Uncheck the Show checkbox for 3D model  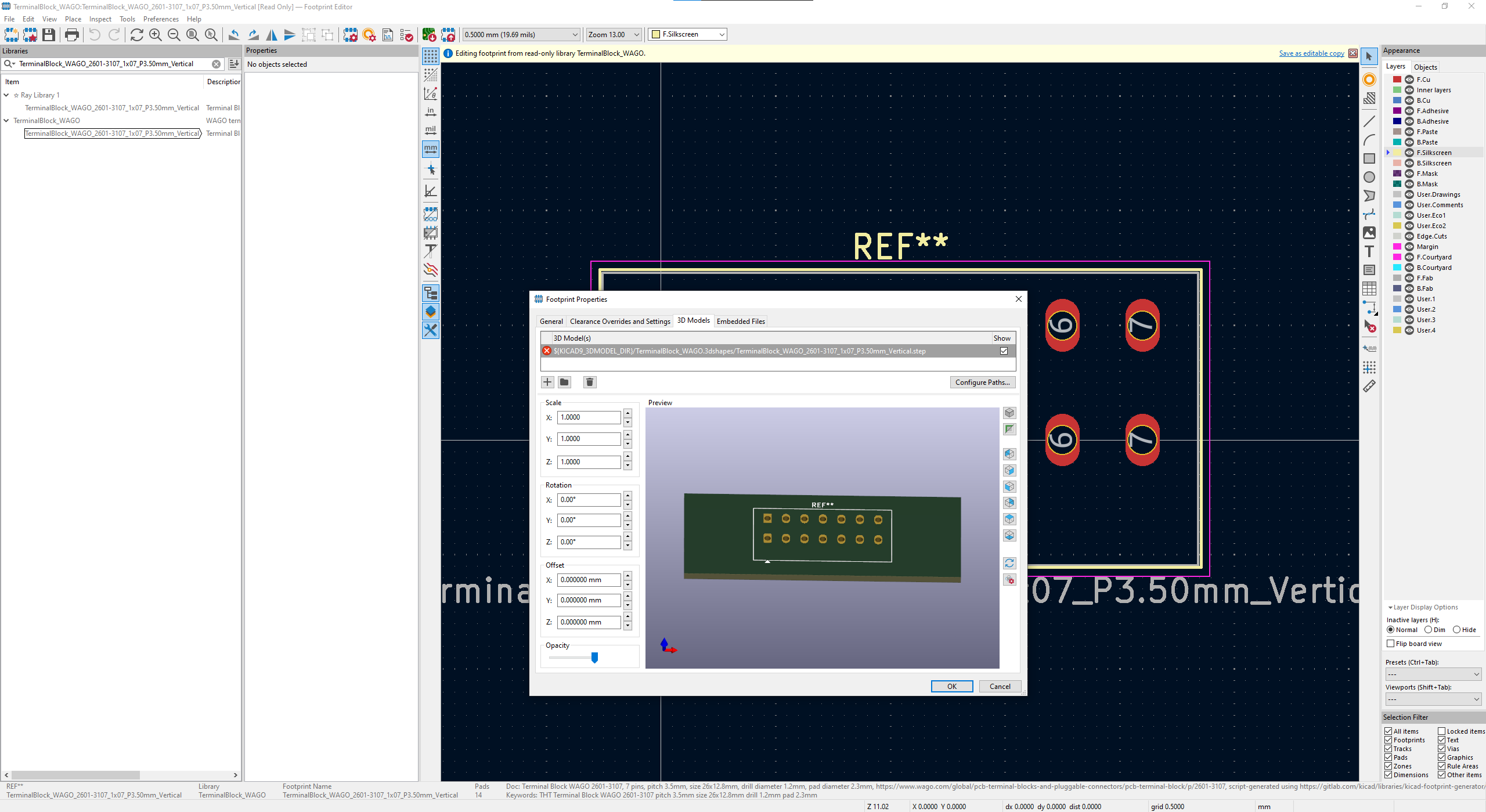click(x=1004, y=351)
